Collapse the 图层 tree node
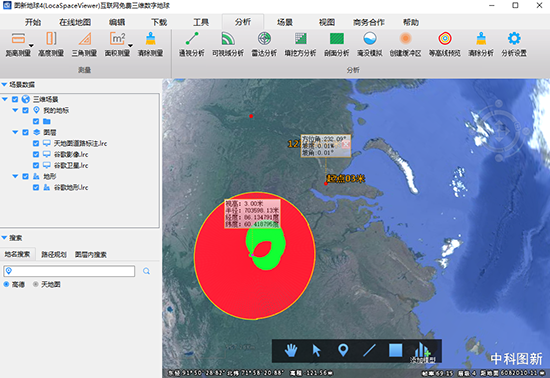 [15, 132]
